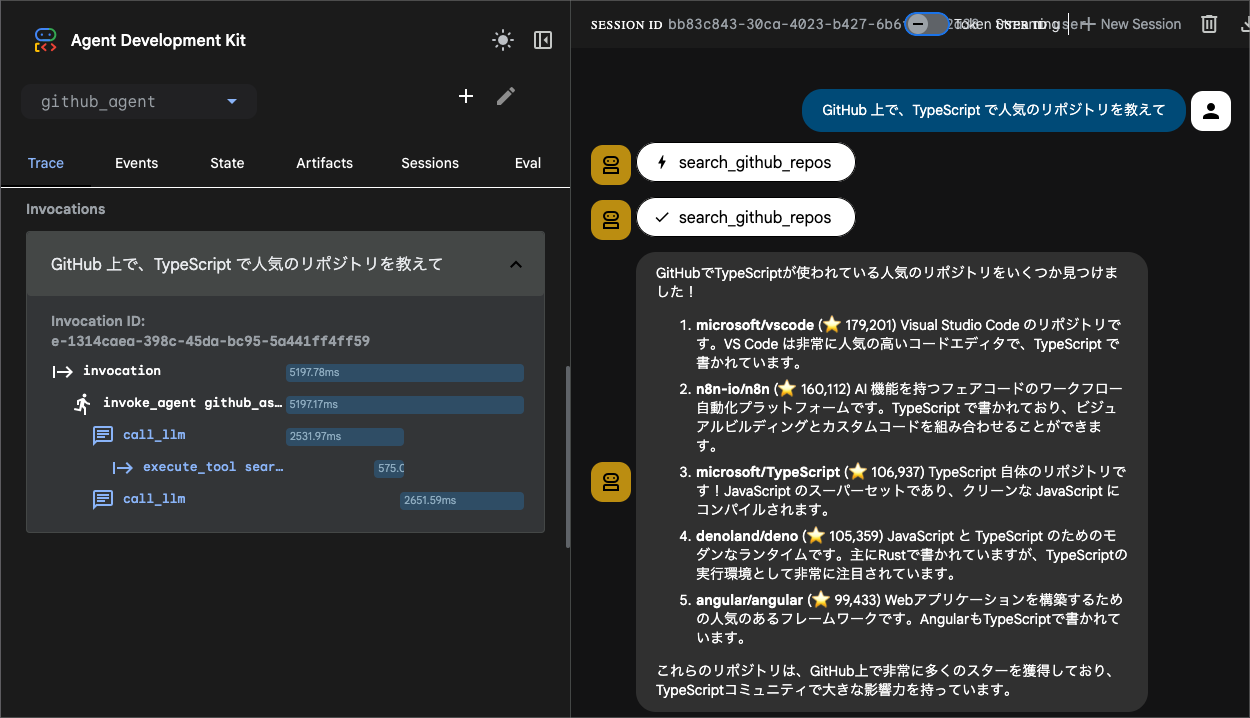Click robot avatar beside checkmark search_github_repos chip
The height and width of the screenshot is (718, 1250).
(611, 218)
